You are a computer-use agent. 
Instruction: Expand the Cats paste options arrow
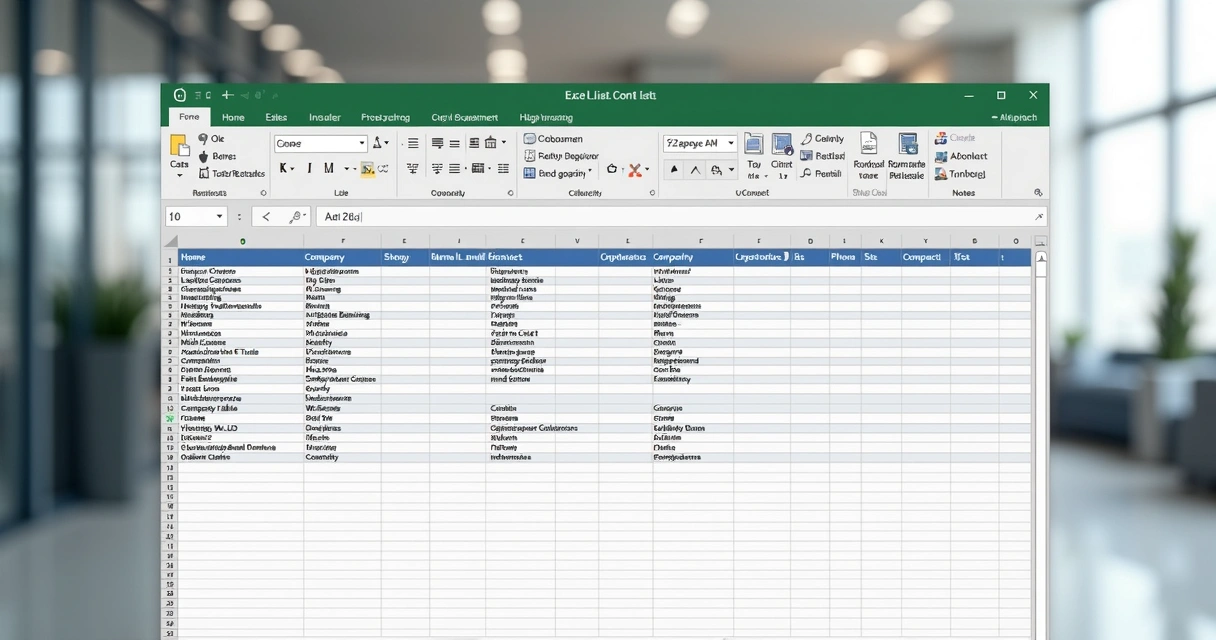[x=179, y=176]
